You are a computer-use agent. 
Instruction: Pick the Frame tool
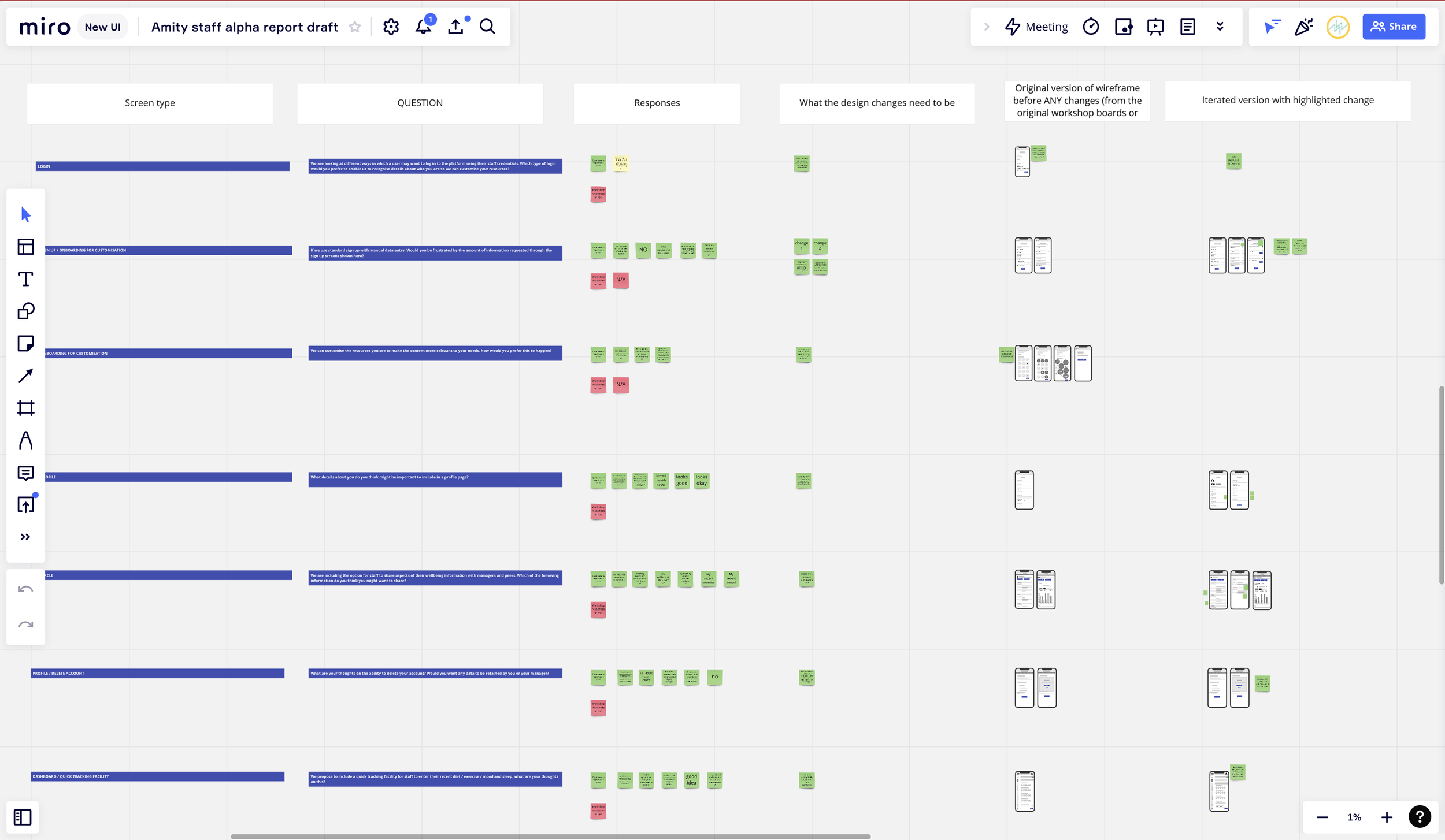(25, 408)
